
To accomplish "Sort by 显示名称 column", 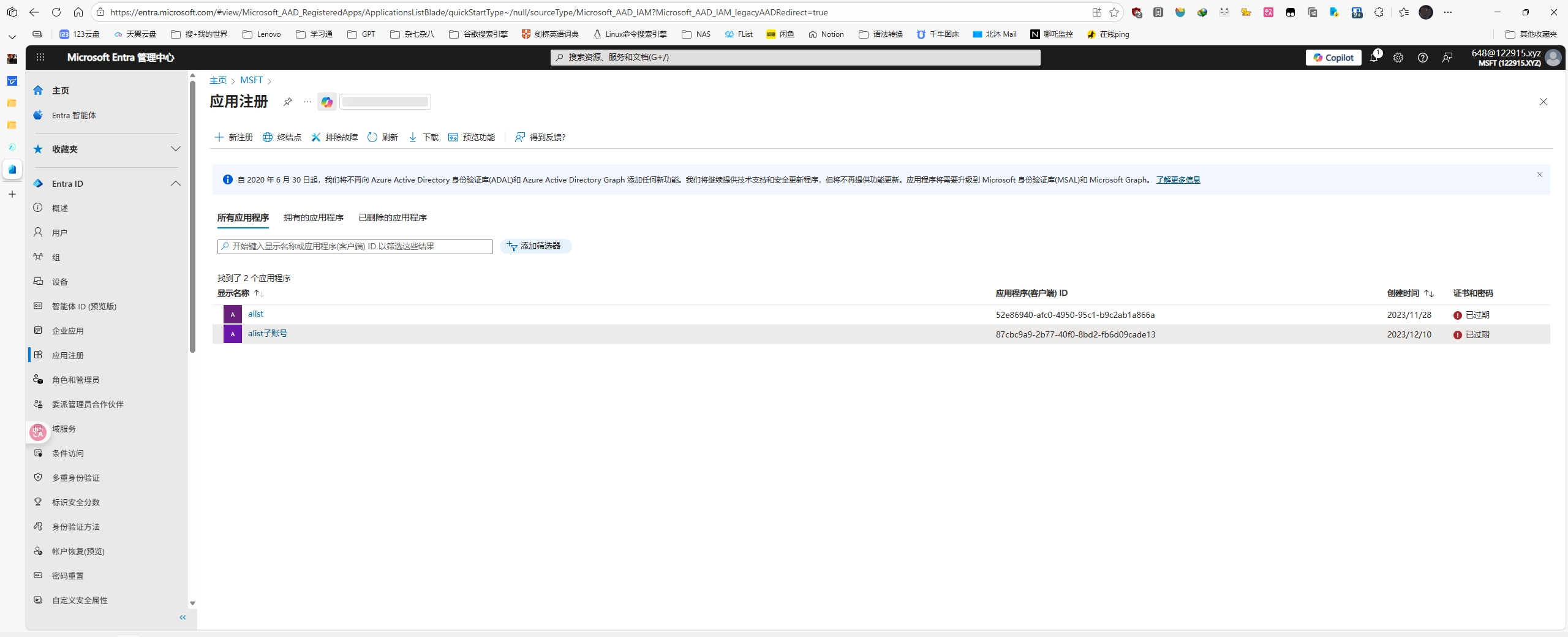I will (239, 293).
